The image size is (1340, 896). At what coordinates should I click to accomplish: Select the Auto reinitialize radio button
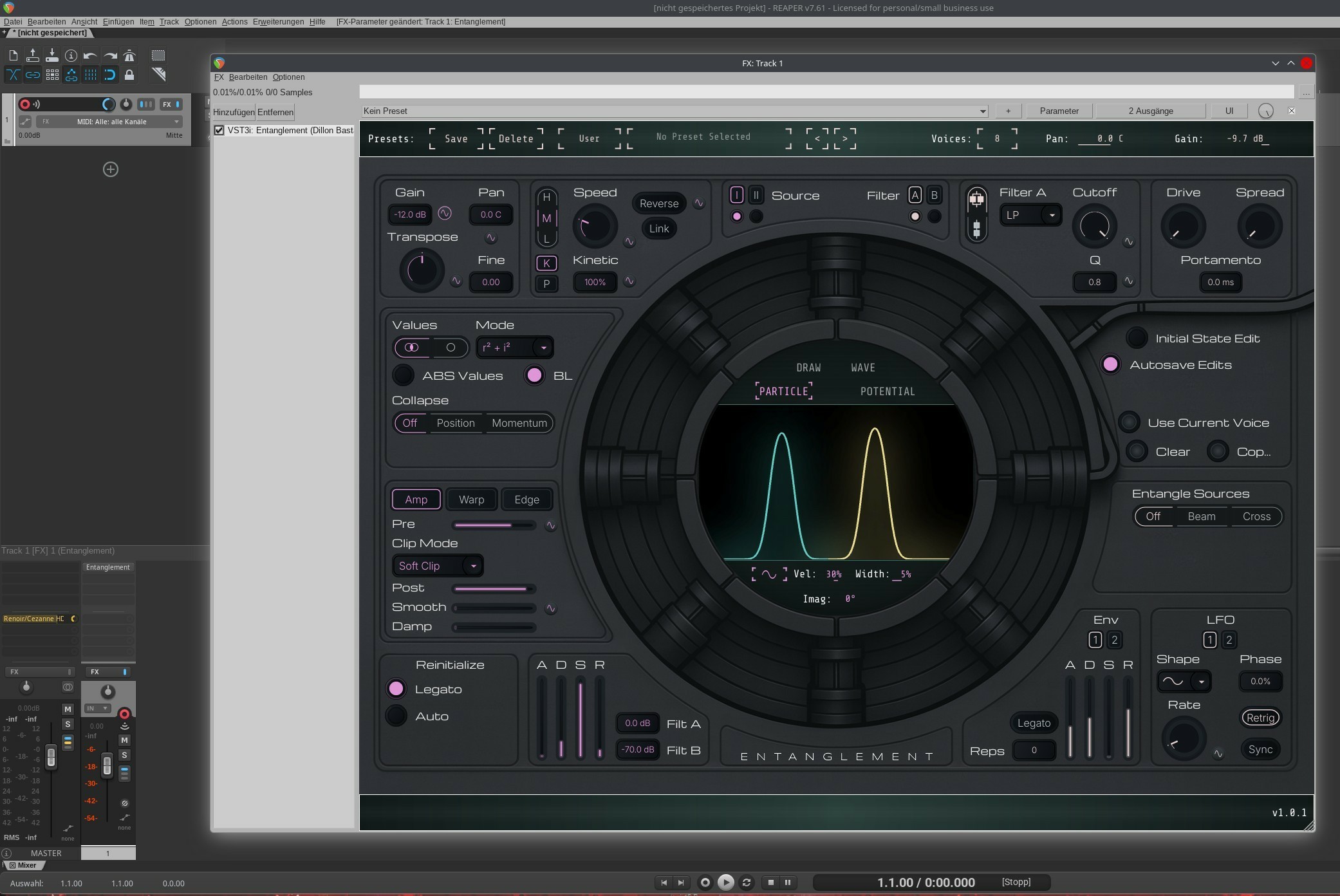pyautogui.click(x=396, y=716)
